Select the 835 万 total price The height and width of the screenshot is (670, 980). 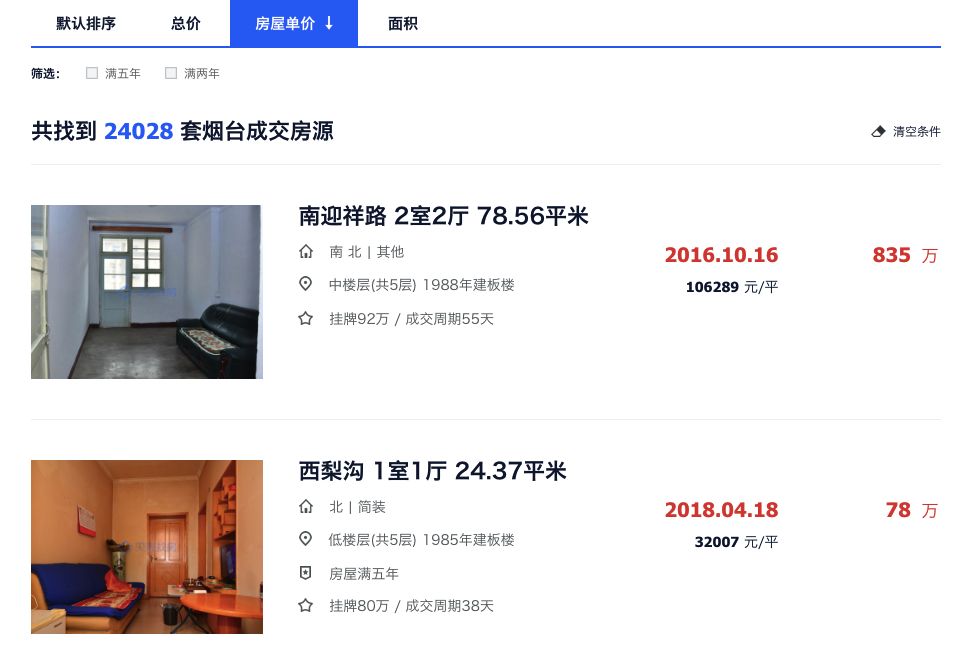click(905, 255)
